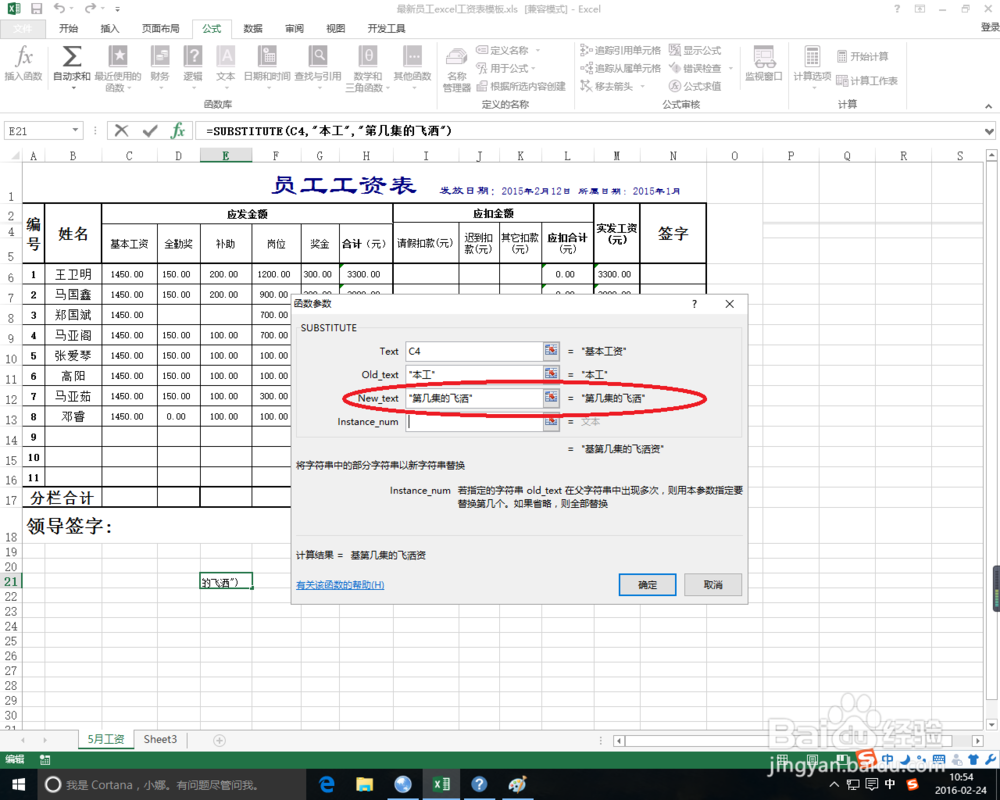Viewport: 1000px width, 800px height.
Task: Click the fx button beside the formula bar
Action: tap(178, 131)
